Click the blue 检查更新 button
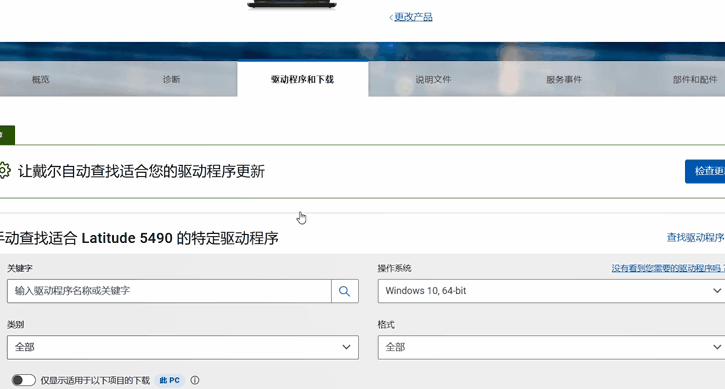The height and width of the screenshot is (389, 725). point(705,171)
